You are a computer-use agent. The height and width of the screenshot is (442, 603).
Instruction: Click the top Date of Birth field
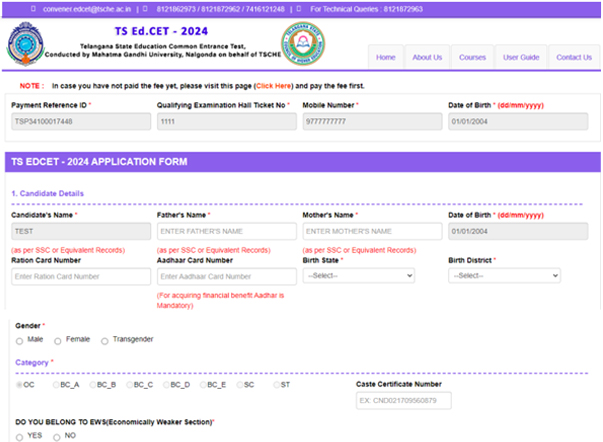518,122
